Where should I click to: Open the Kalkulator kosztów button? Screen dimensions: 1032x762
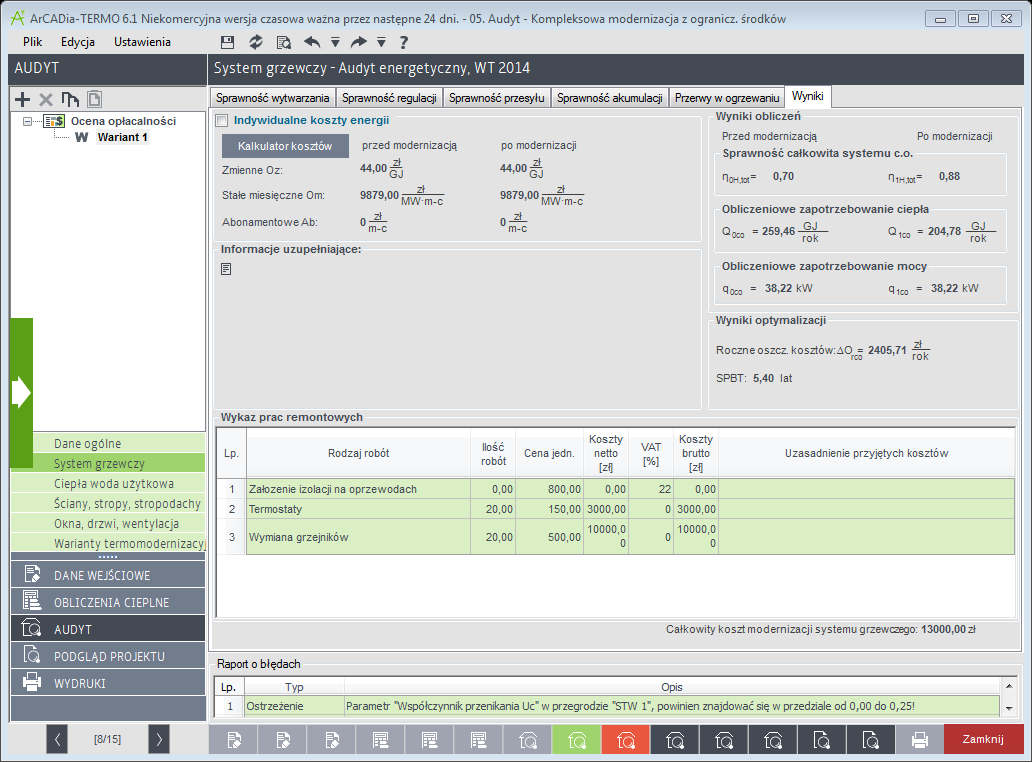pyautogui.click(x=285, y=146)
